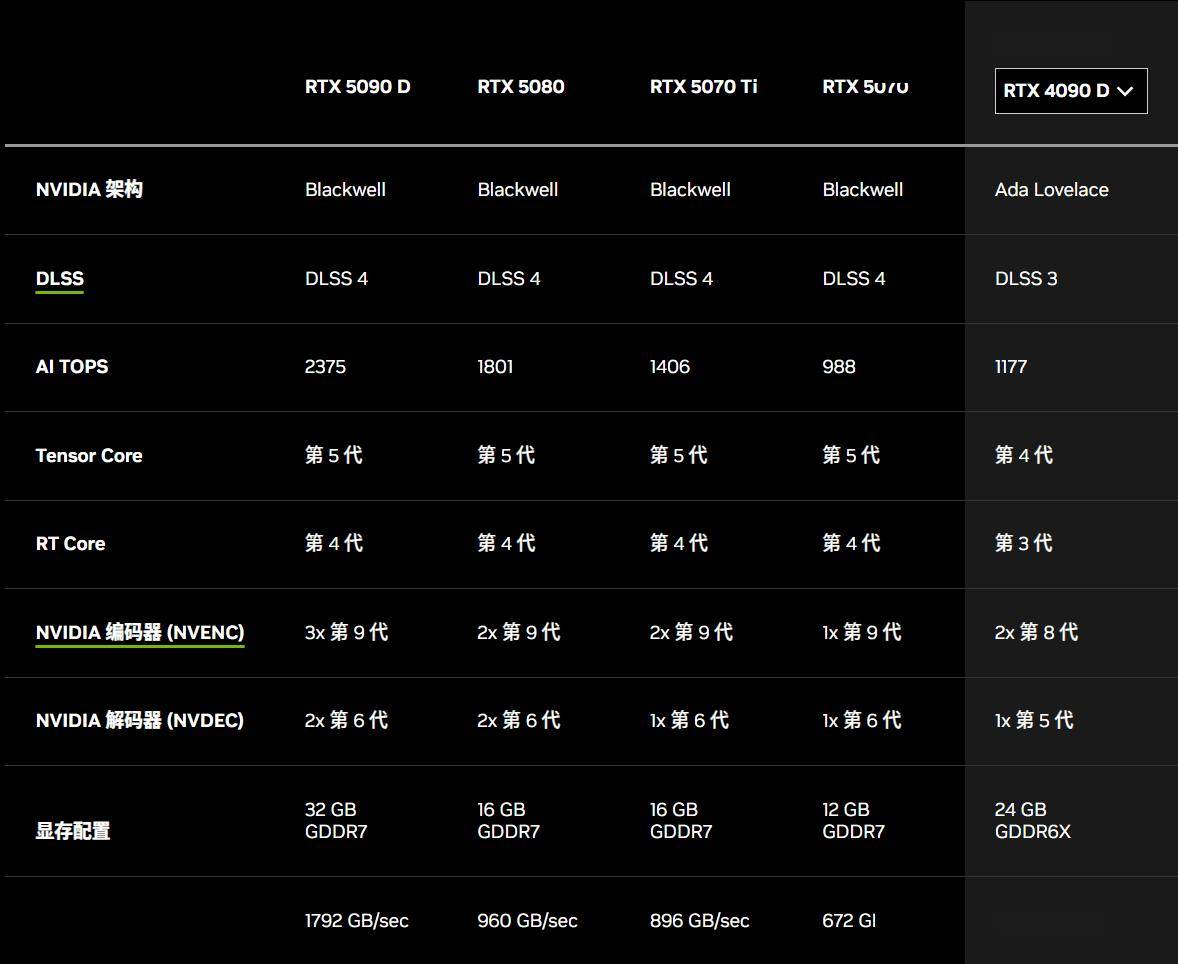
Task: Open the underlined DLSS link
Action: pos(59,279)
